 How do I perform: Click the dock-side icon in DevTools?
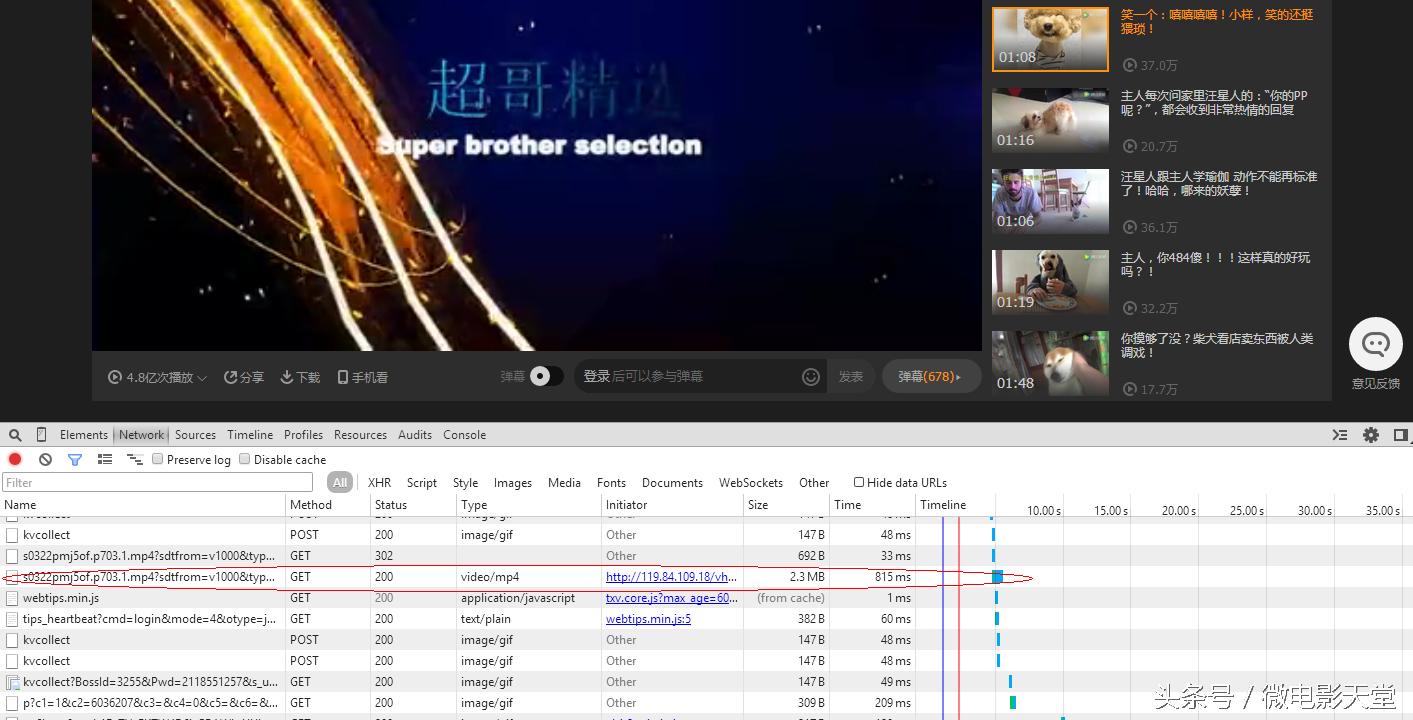(x=1401, y=435)
